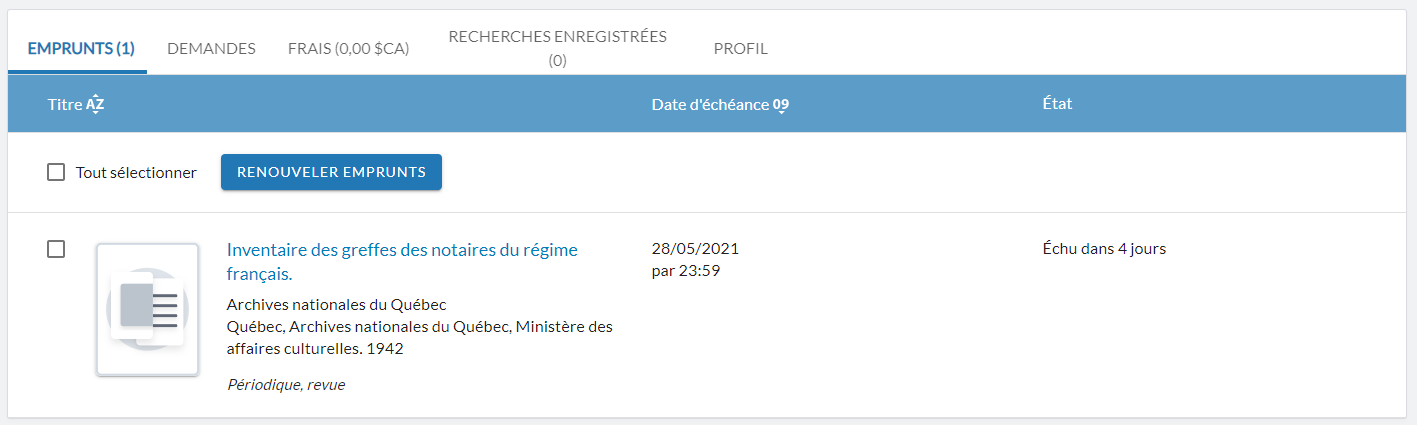Click the 28/05/2021 due date text

695,248
